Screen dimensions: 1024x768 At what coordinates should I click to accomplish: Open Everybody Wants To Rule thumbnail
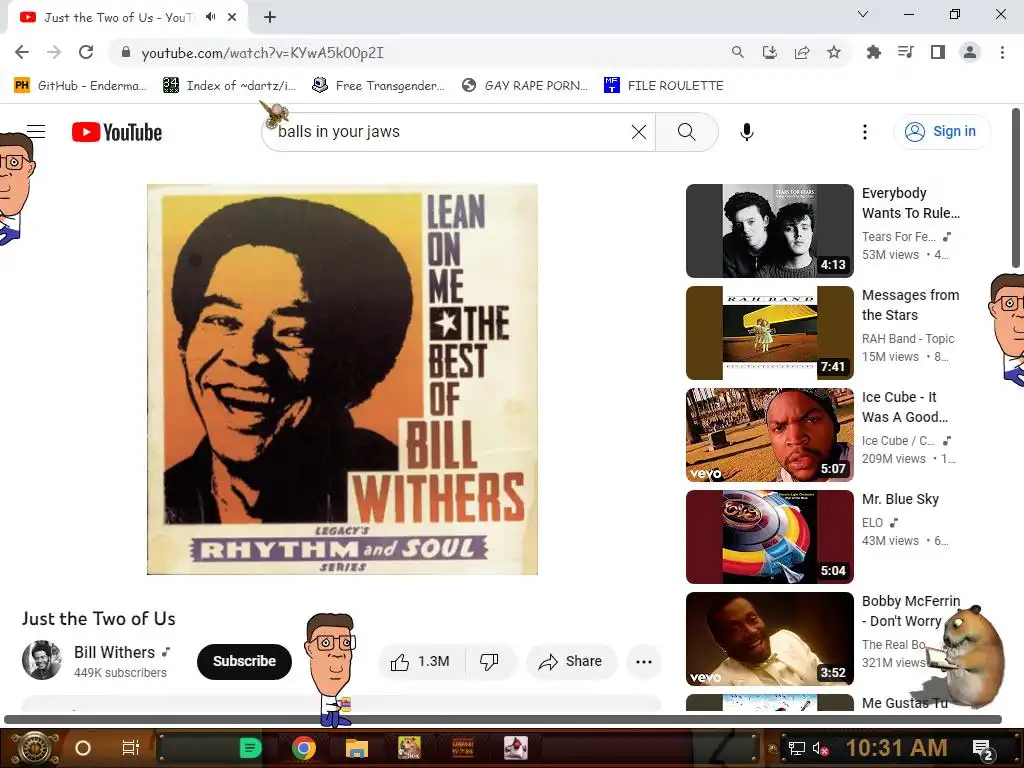(x=770, y=231)
